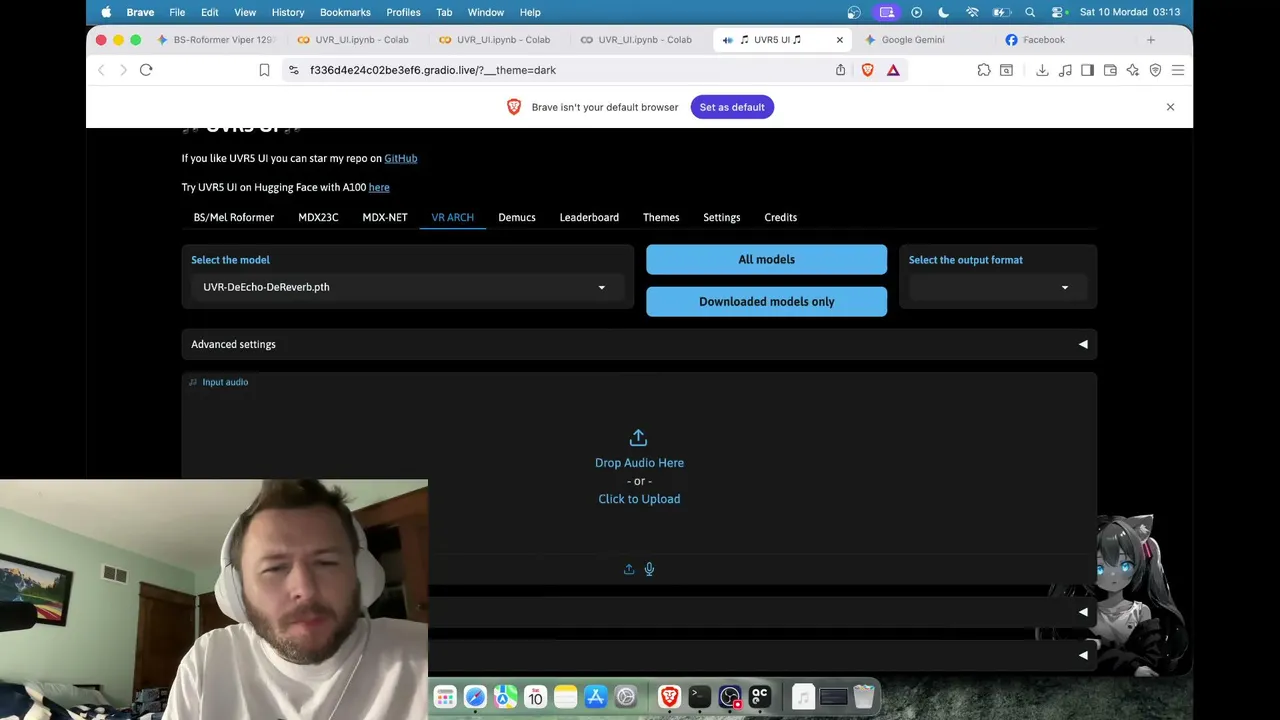Bookmark this page using the bookmark icon
Screen dimensions: 1280x720
[264, 70]
